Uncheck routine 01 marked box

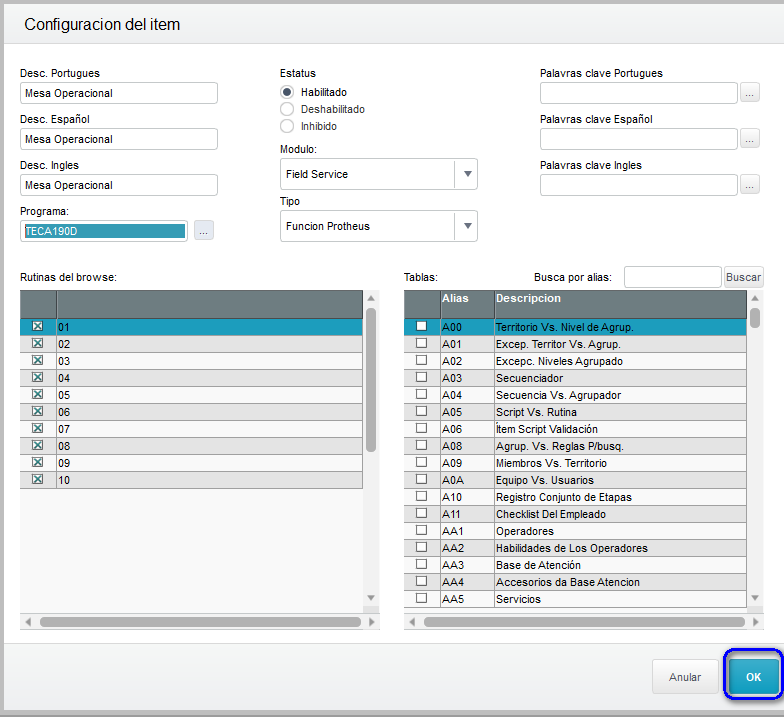[x=38, y=326]
